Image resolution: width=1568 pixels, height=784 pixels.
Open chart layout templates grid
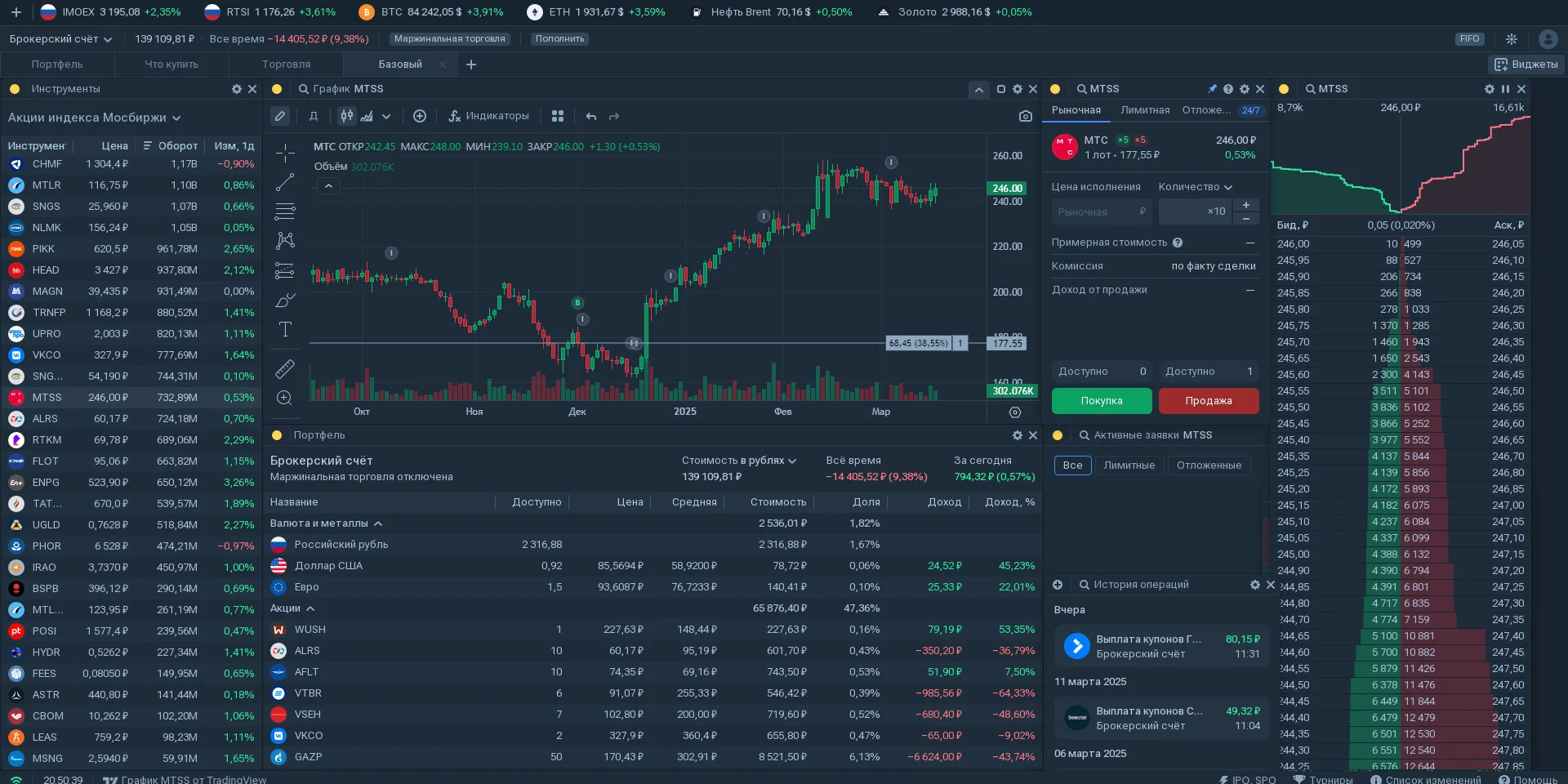point(558,117)
